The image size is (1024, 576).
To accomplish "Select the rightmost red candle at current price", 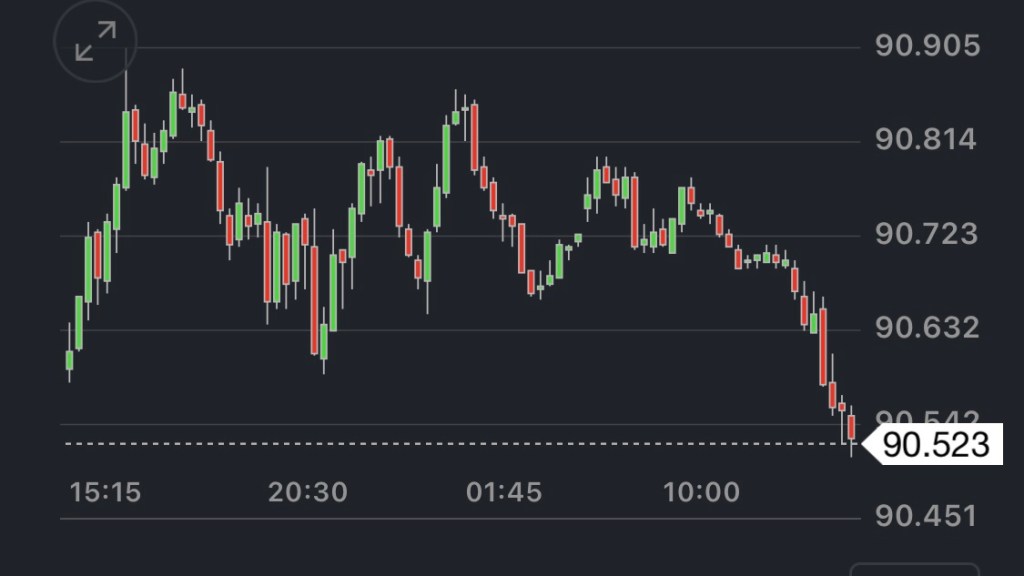I will 851,428.
